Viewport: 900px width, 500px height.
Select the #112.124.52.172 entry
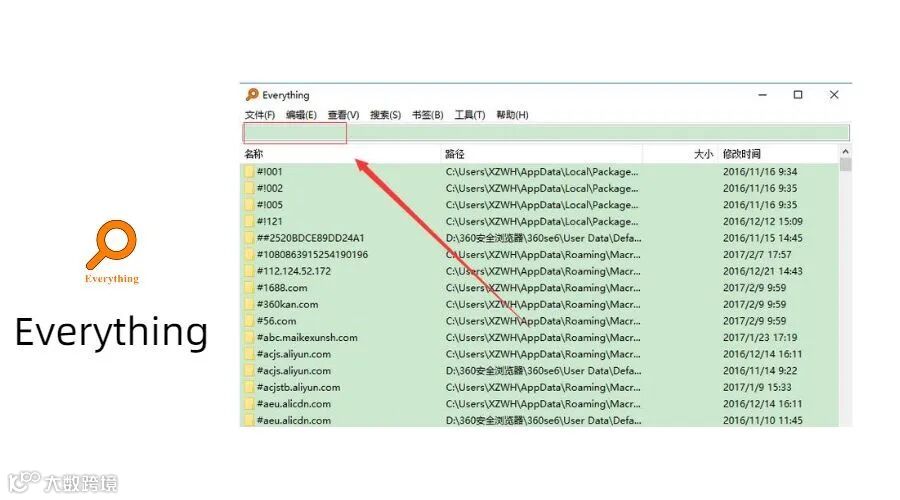point(294,272)
